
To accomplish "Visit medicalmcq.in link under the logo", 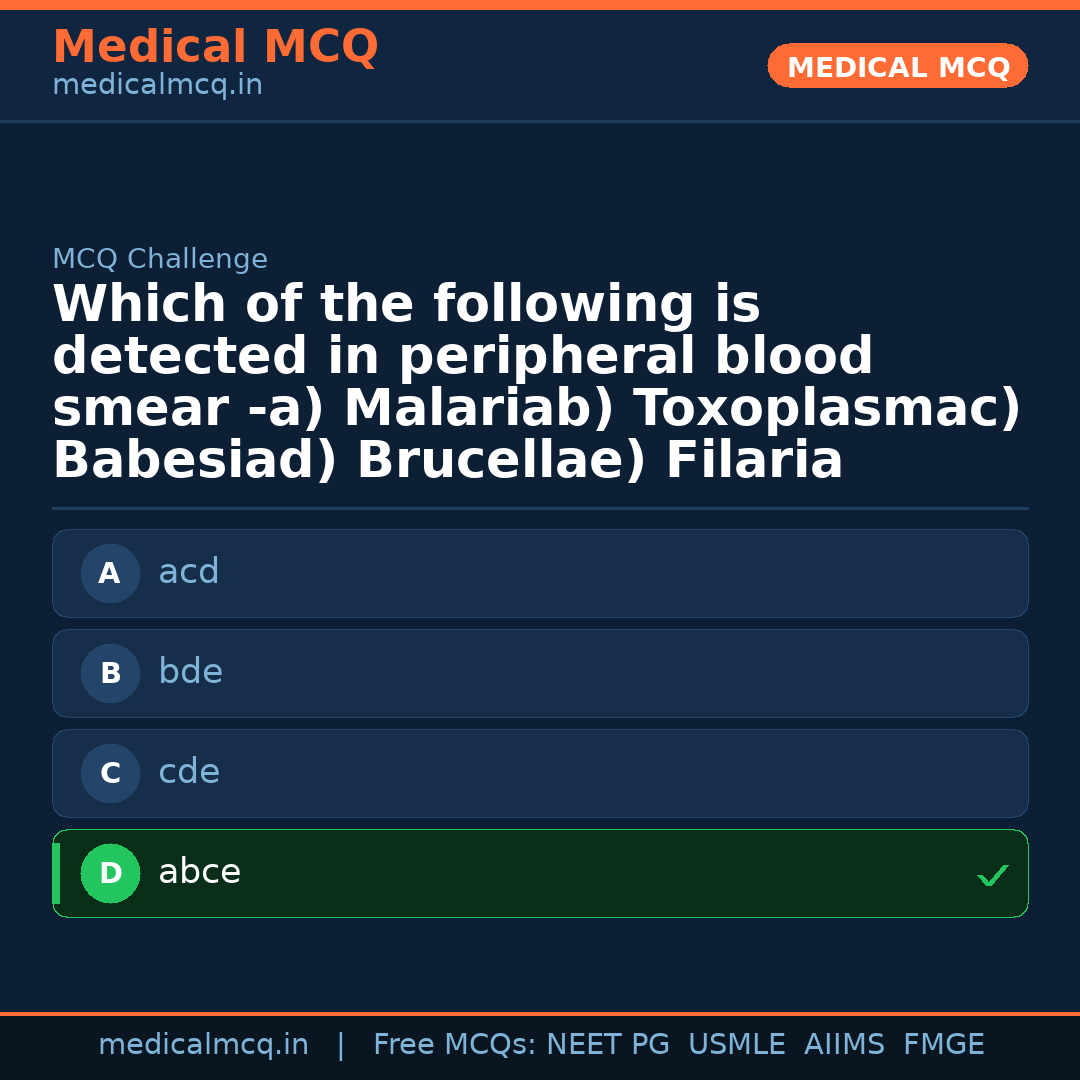I will 157,84.
